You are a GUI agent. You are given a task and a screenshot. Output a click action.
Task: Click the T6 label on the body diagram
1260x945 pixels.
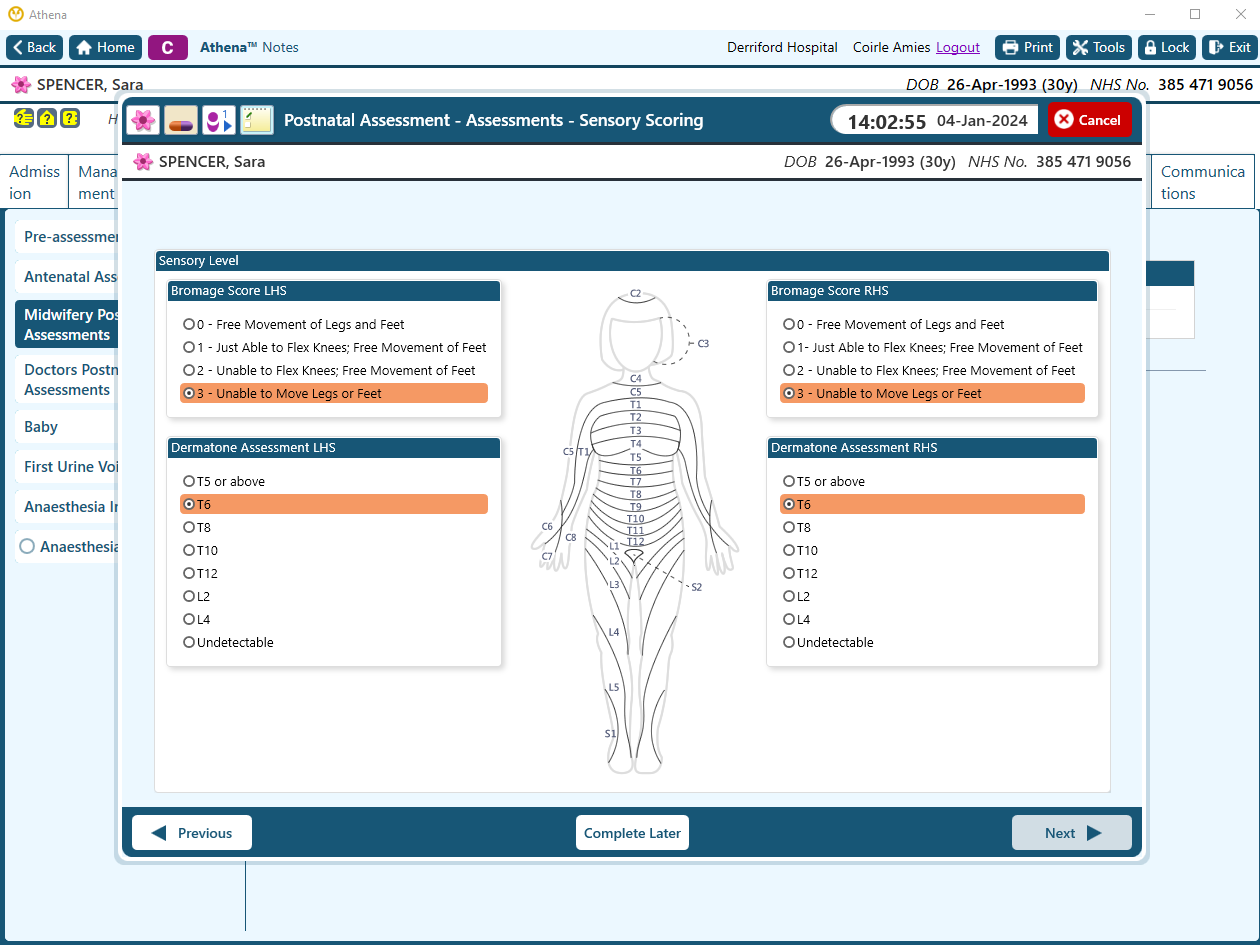click(636, 471)
